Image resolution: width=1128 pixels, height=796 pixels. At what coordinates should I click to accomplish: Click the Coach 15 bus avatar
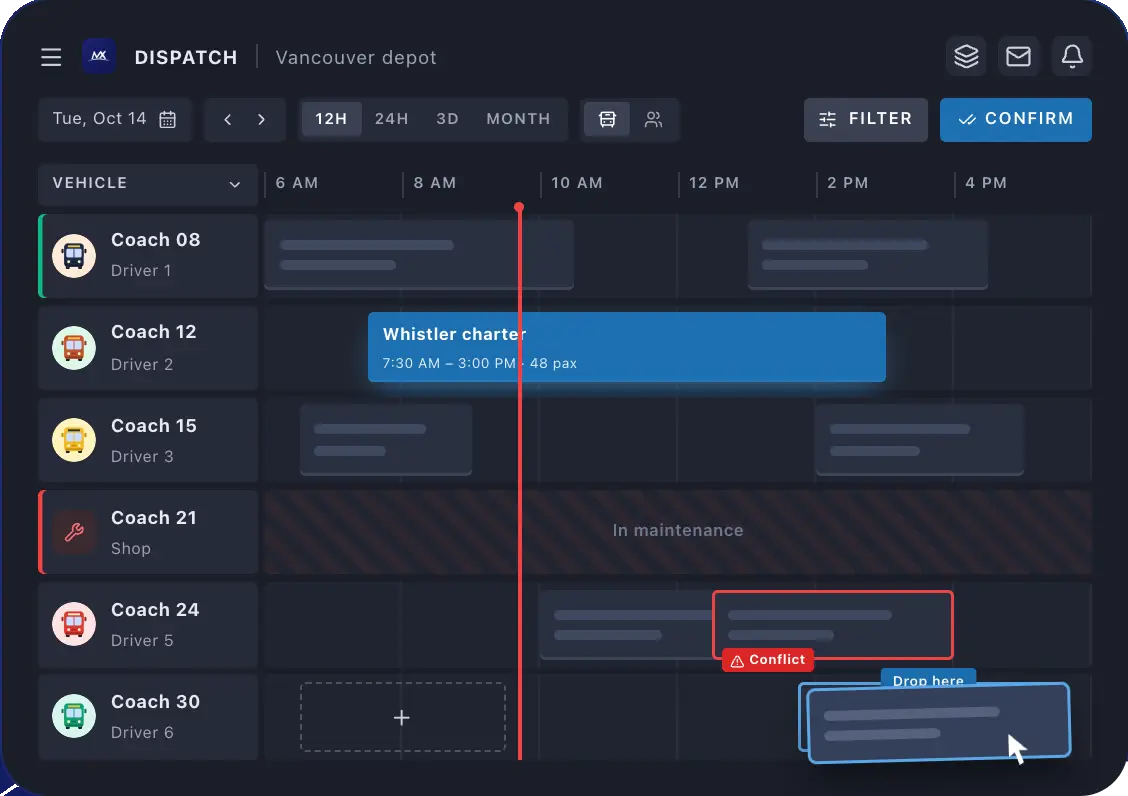point(74,440)
